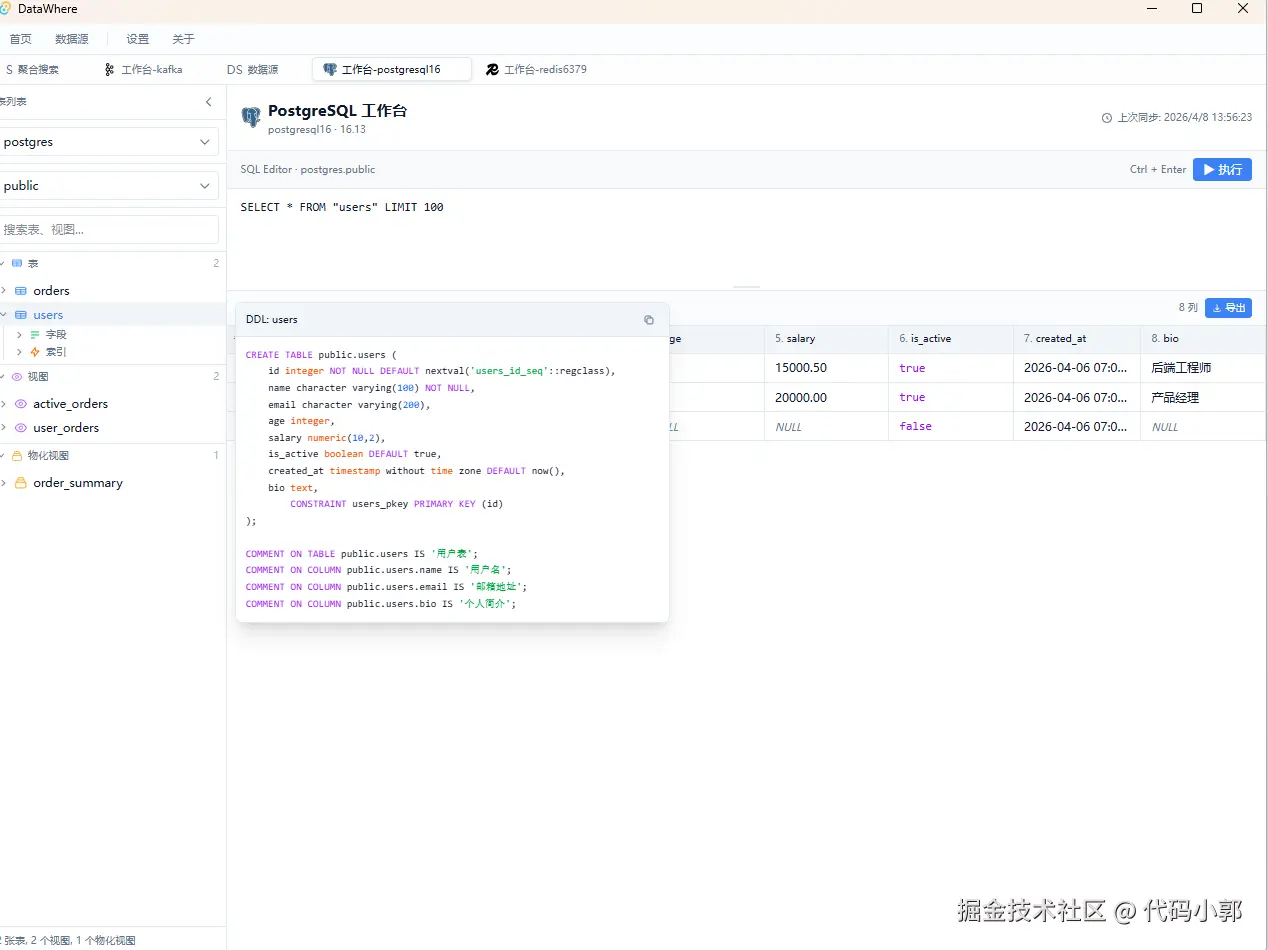Click the redis icon on 工作台-redis6379 tab
The image size is (1268, 950).
492,70
